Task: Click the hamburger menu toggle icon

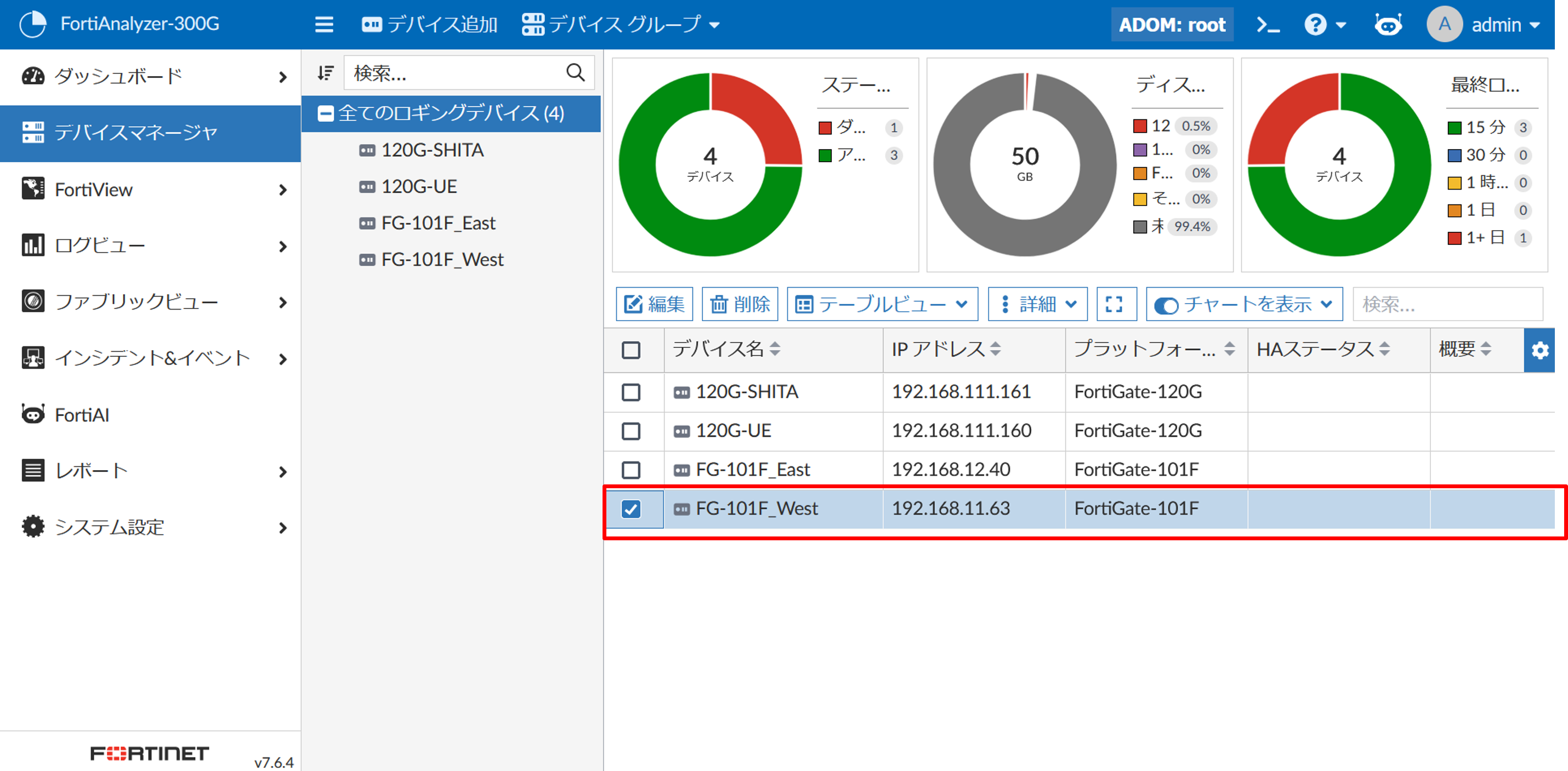Action: pos(324,25)
